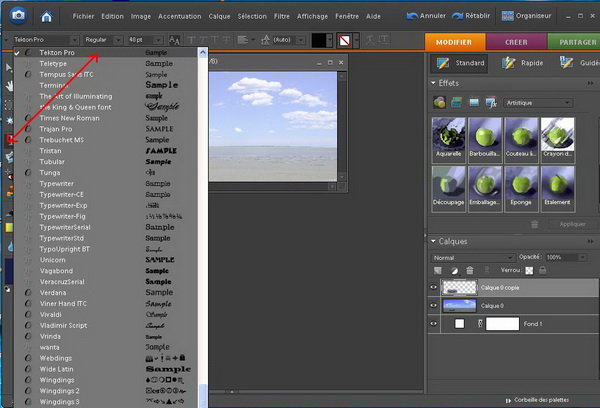Screen dimensions: 600x408
Task: Click the Appliquer button
Action: click(x=572, y=224)
